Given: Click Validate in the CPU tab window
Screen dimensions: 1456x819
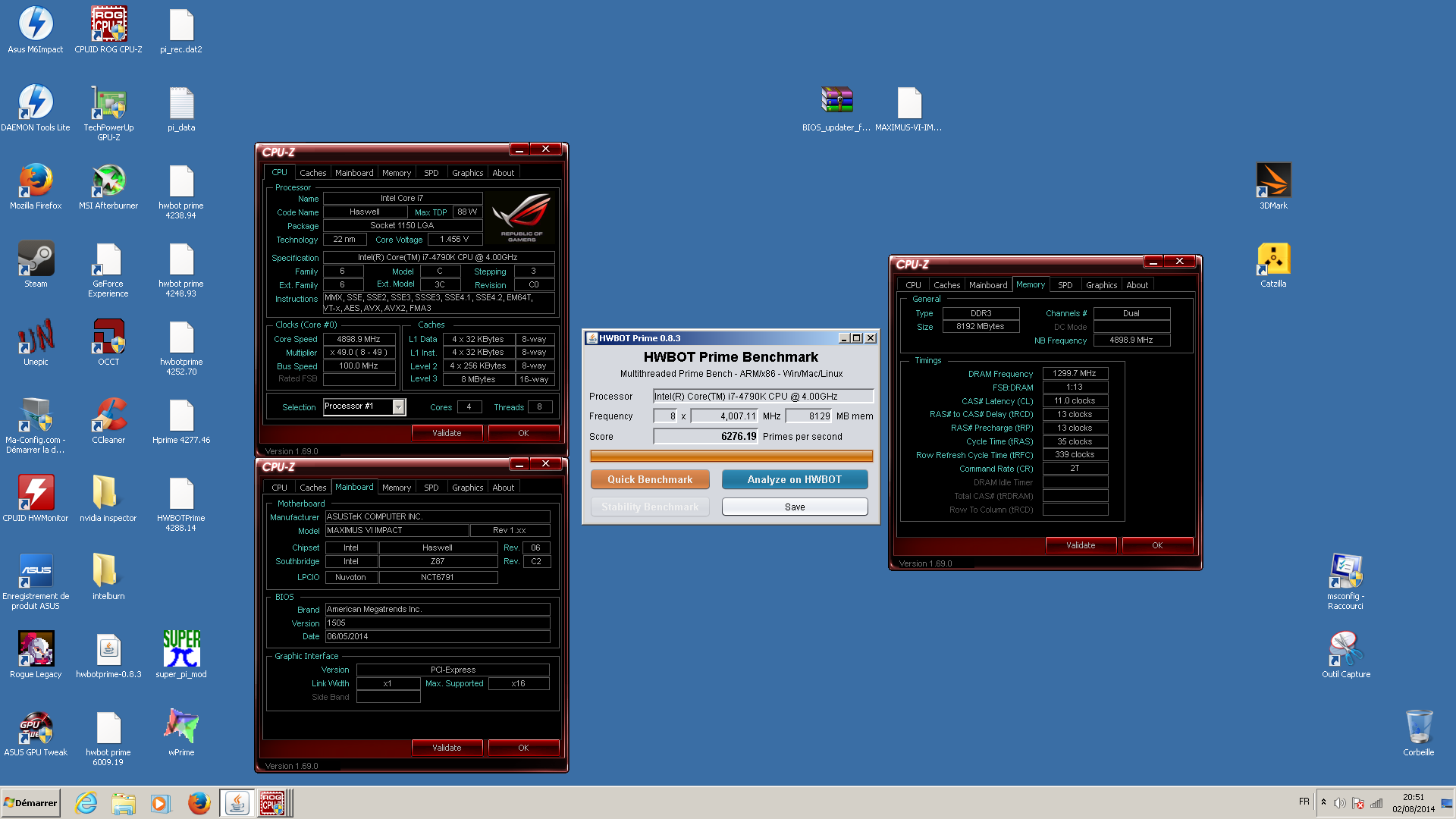Looking at the screenshot, I should pyautogui.click(x=447, y=433).
